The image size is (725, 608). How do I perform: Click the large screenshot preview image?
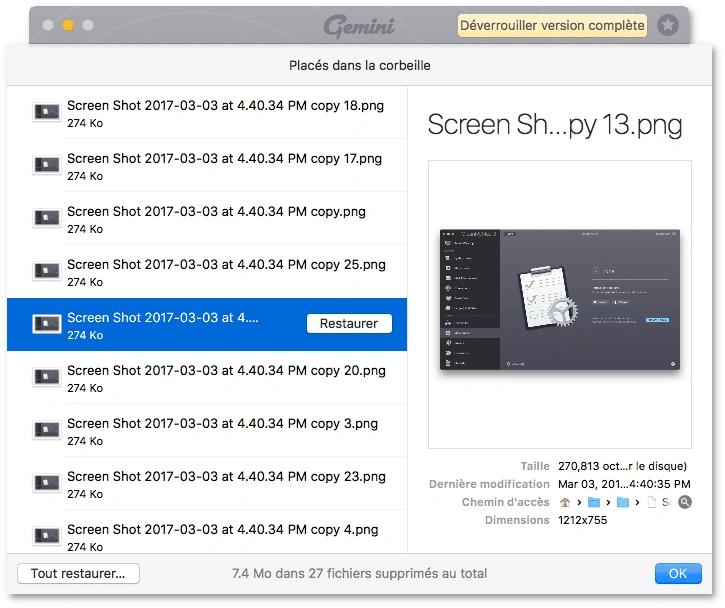pos(559,300)
